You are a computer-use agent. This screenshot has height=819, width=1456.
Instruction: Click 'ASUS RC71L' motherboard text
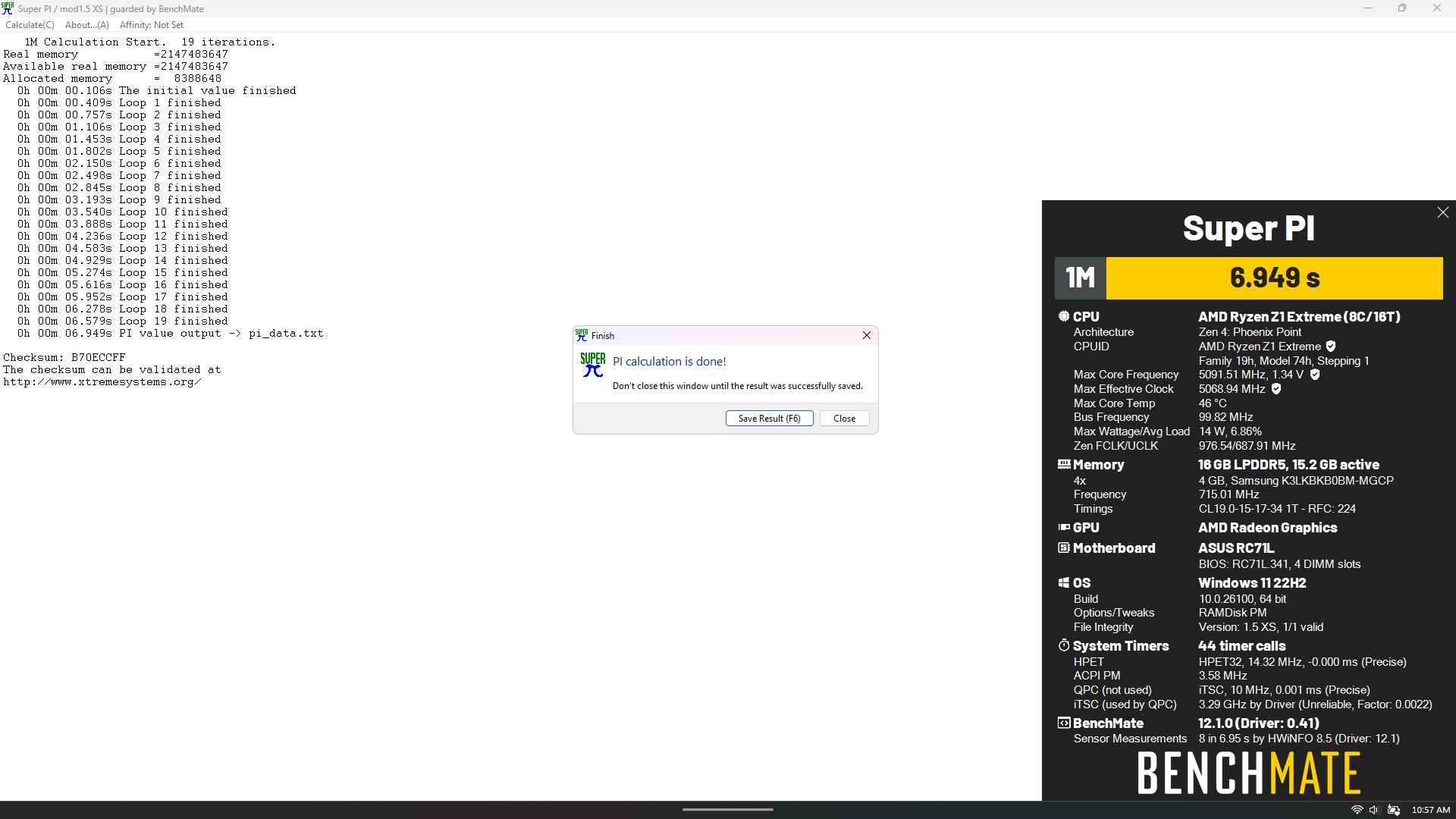[1236, 548]
